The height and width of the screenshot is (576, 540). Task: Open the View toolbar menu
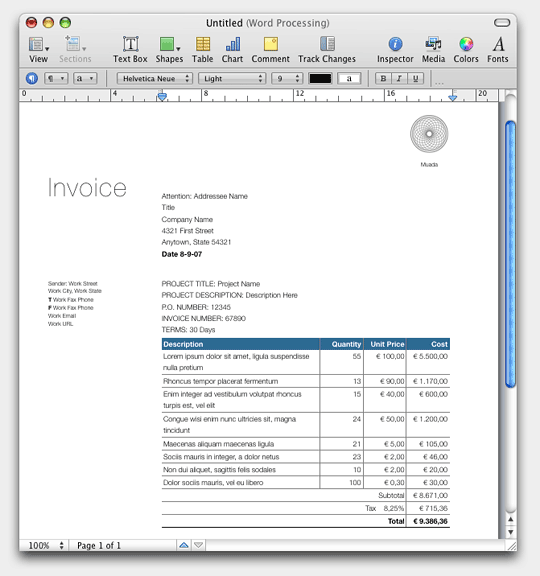click(x=39, y=50)
